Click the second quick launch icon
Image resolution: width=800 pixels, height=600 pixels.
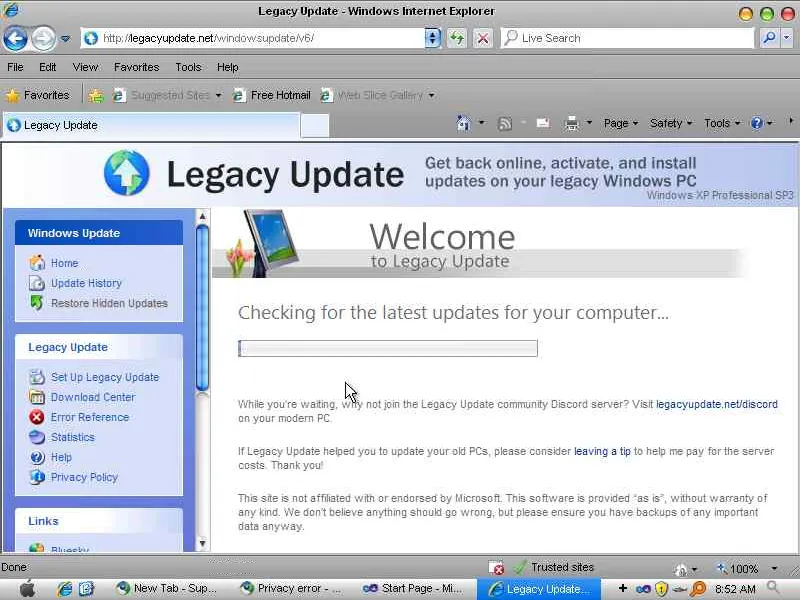[x=86, y=589]
